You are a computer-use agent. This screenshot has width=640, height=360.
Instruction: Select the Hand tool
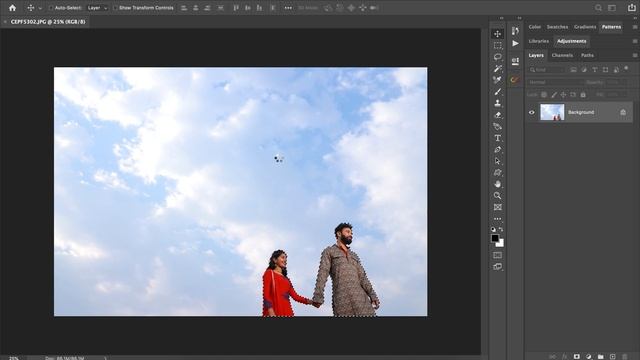click(x=497, y=184)
